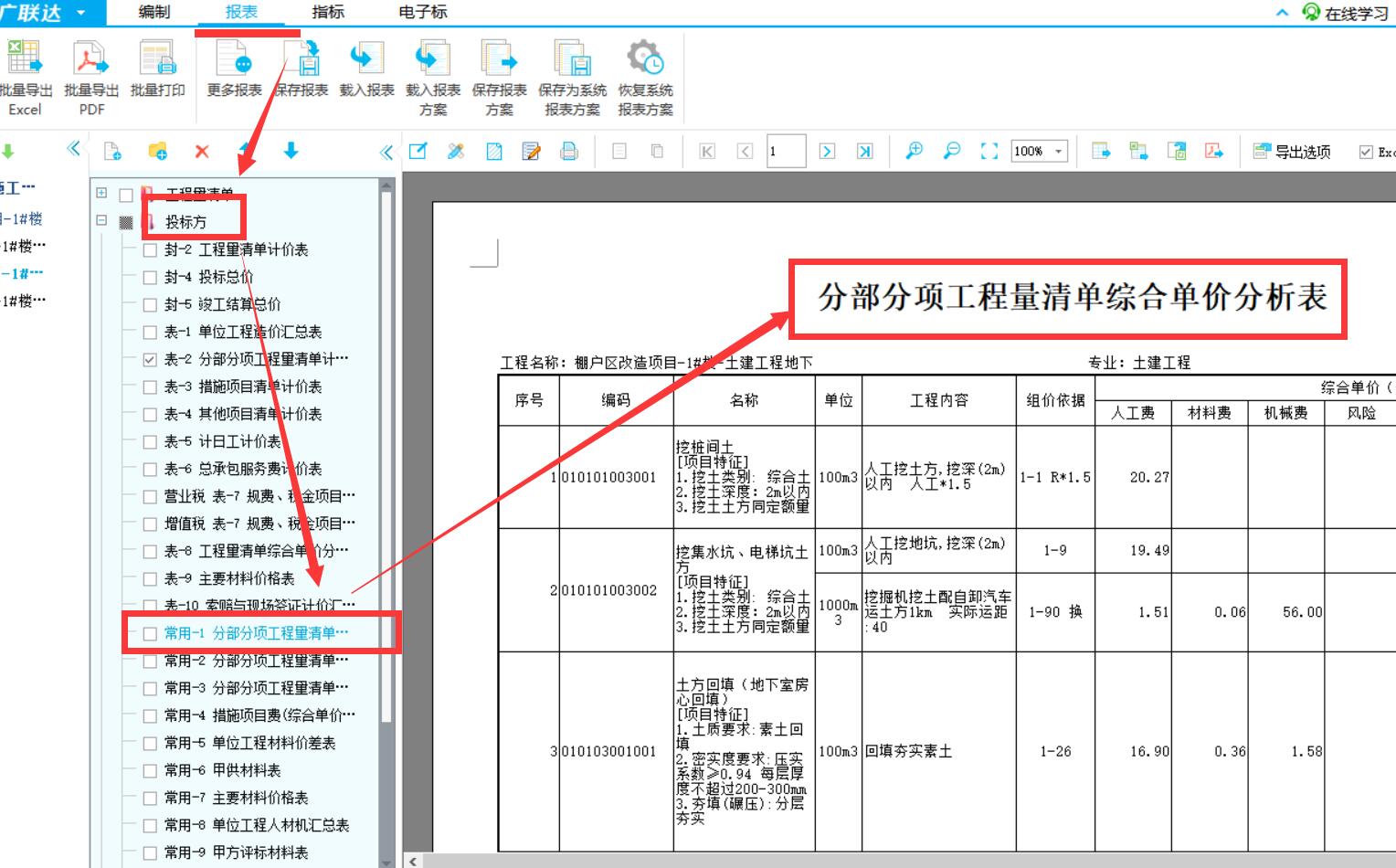Image resolution: width=1396 pixels, height=868 pixels.
Task: Click the blue move down arrow
Action: point(291,151)
